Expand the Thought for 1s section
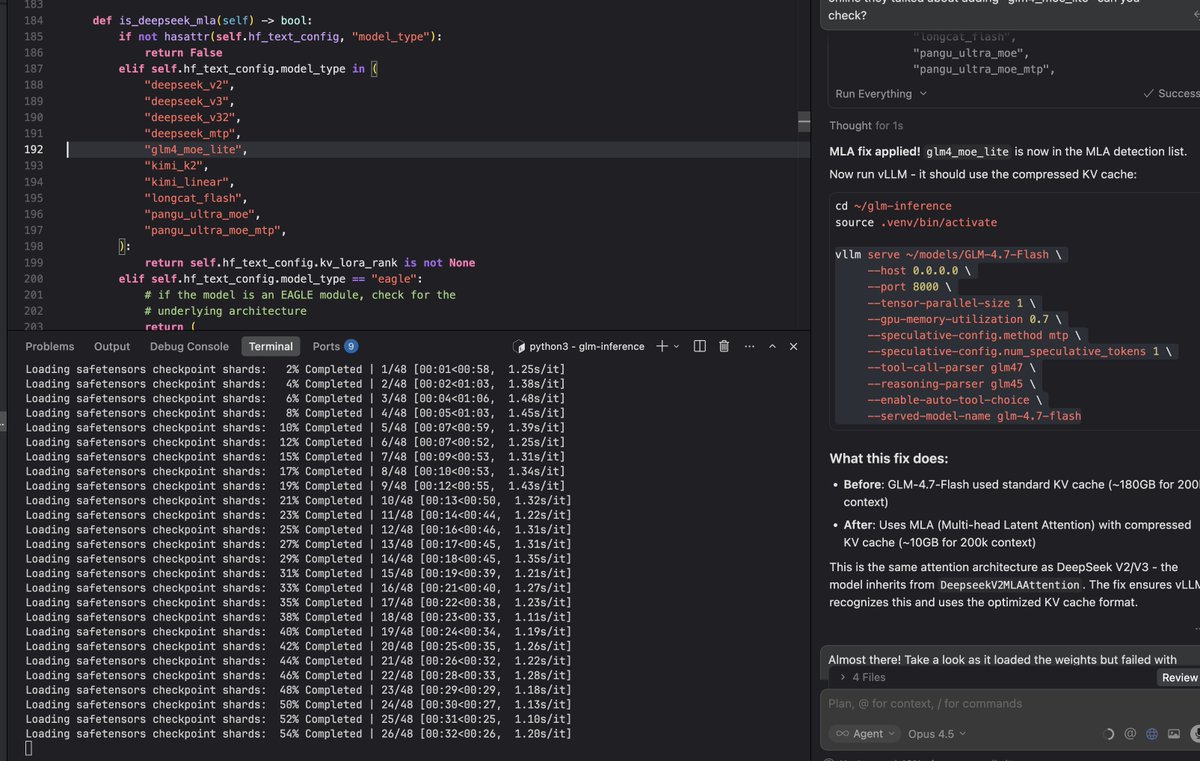Screen dimensions: 1200x761 pyautogui.click(x=866, y=125)
